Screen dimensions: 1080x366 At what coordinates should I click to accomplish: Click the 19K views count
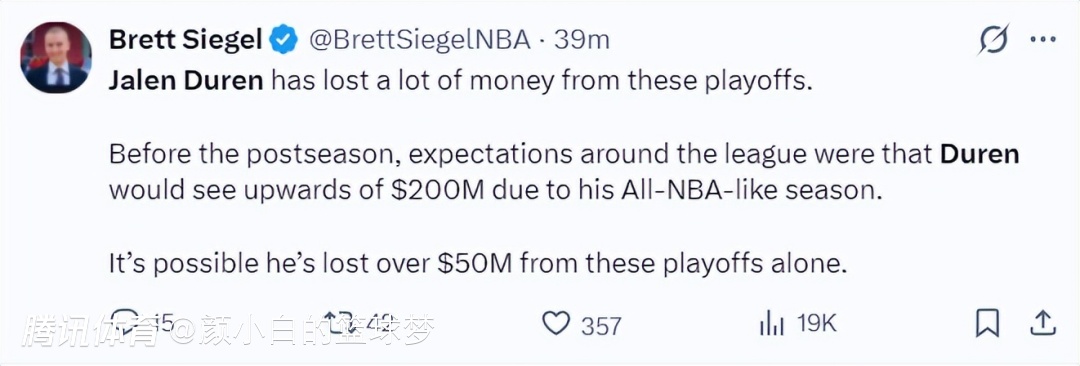point(817,324)
